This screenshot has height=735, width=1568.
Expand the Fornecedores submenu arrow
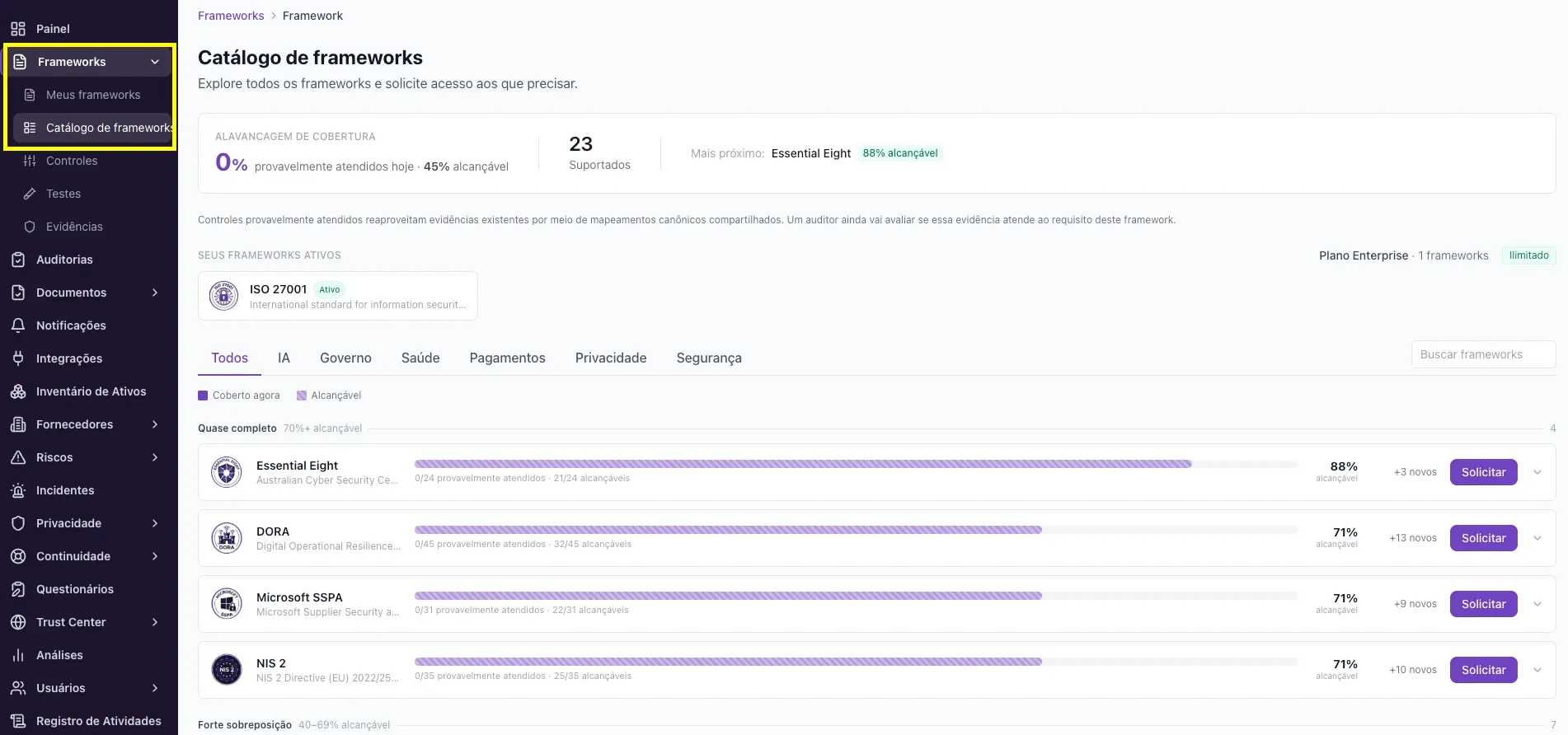click(155, 424)
